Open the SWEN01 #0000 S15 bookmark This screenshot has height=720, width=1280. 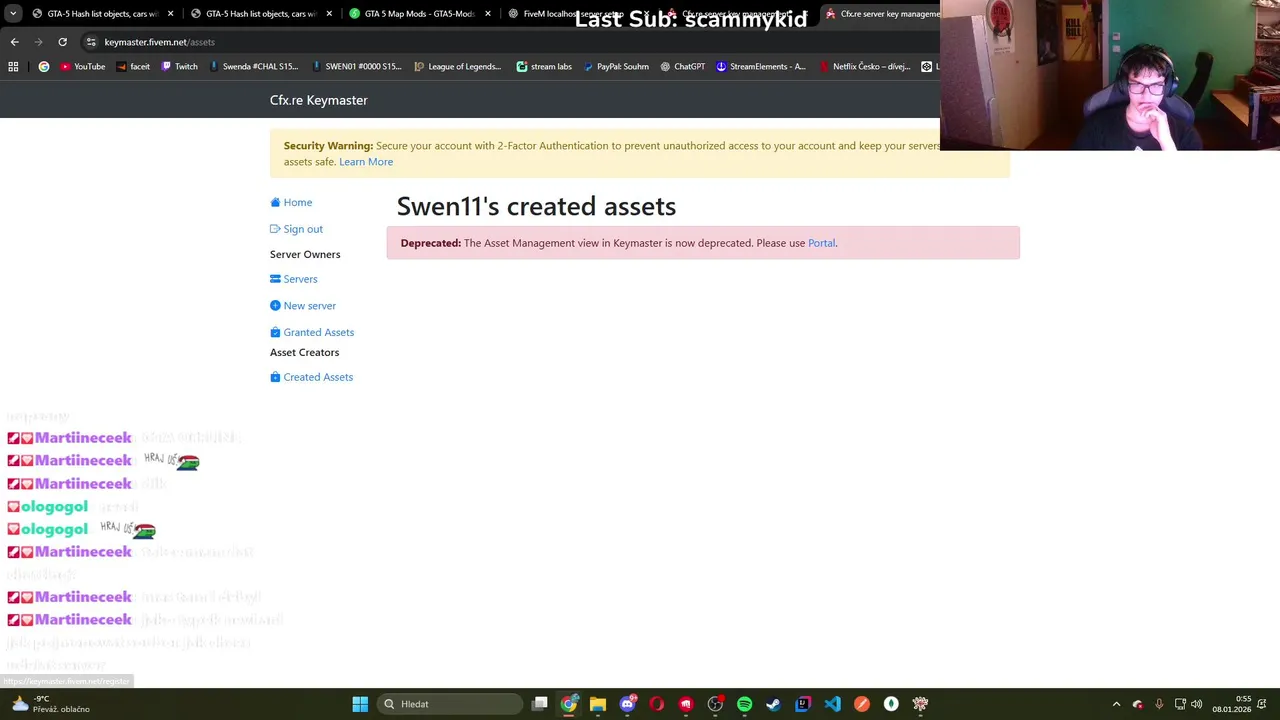click(x=356, y=67)
